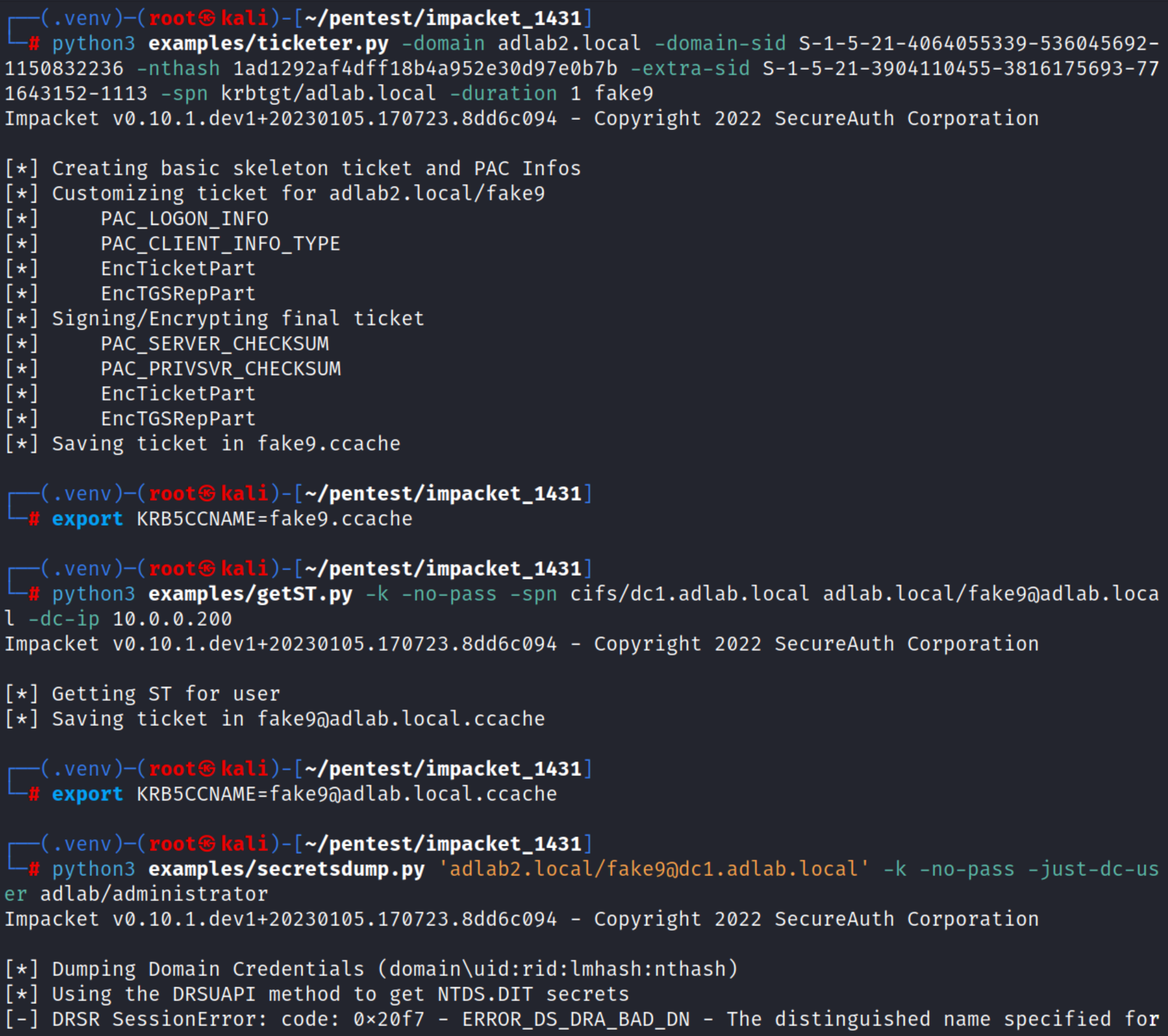Select the PAC_CLIENT_INFO_TYPE line
The width and height of the screenshot is (1168, 1036).
tap(221, 243)
